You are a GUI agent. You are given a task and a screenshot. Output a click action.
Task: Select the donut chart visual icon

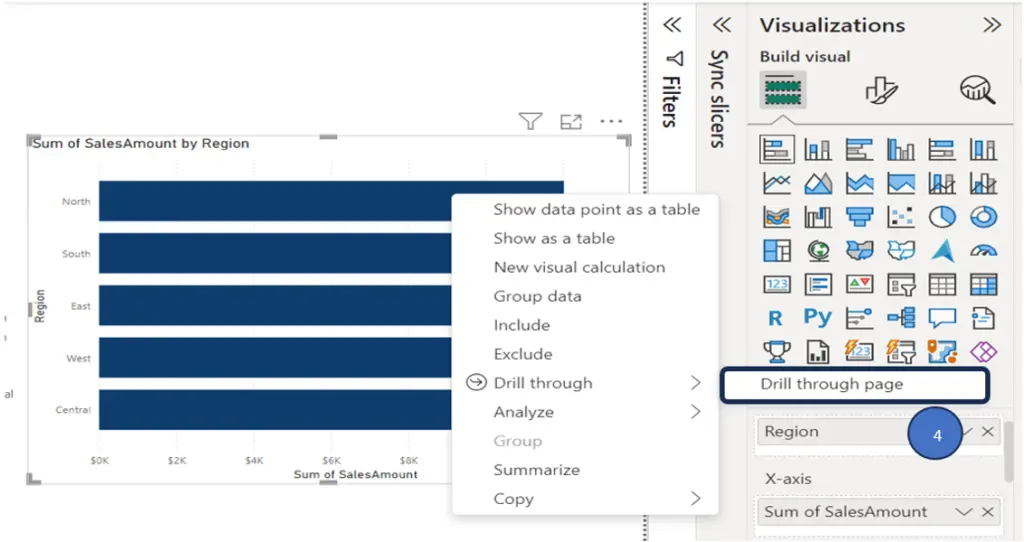[x=984, y=217]
